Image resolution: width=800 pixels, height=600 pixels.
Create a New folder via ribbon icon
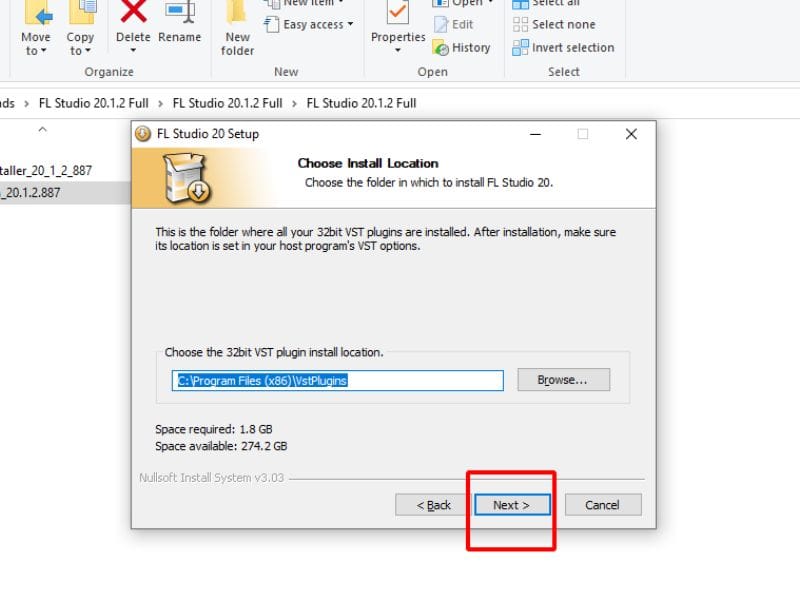[237, 12]
